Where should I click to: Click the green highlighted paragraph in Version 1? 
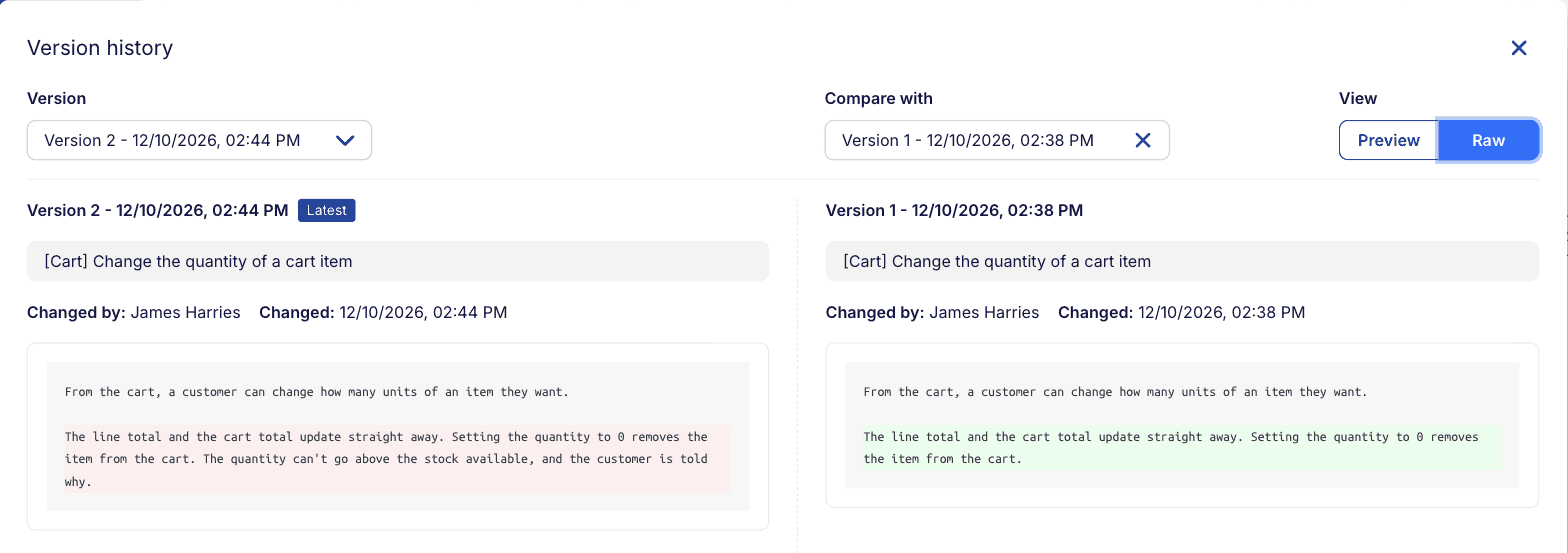[1182, 448]
